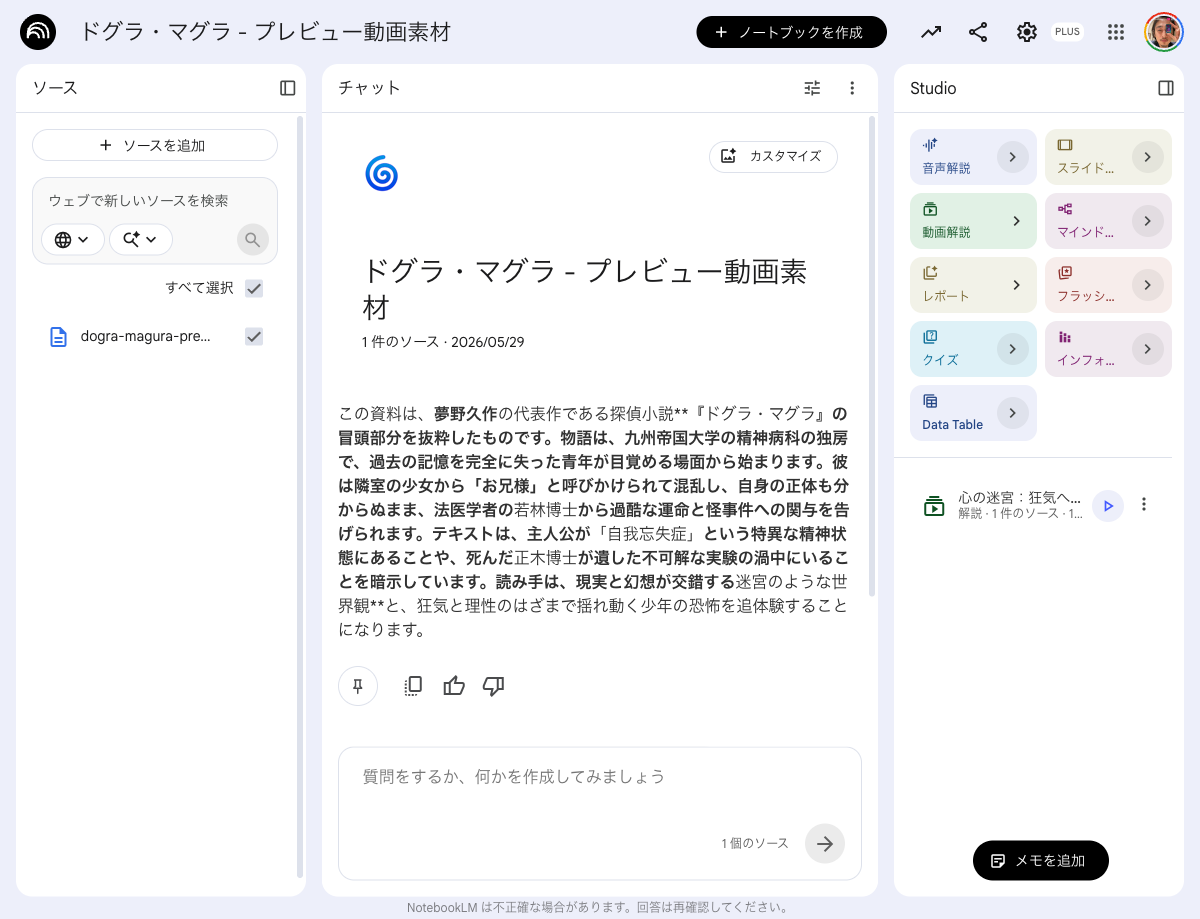Image resolution: width=1200 pixels, height=919 pixels.
Task: Open the analytics trend icon
Action: [931, 32]
